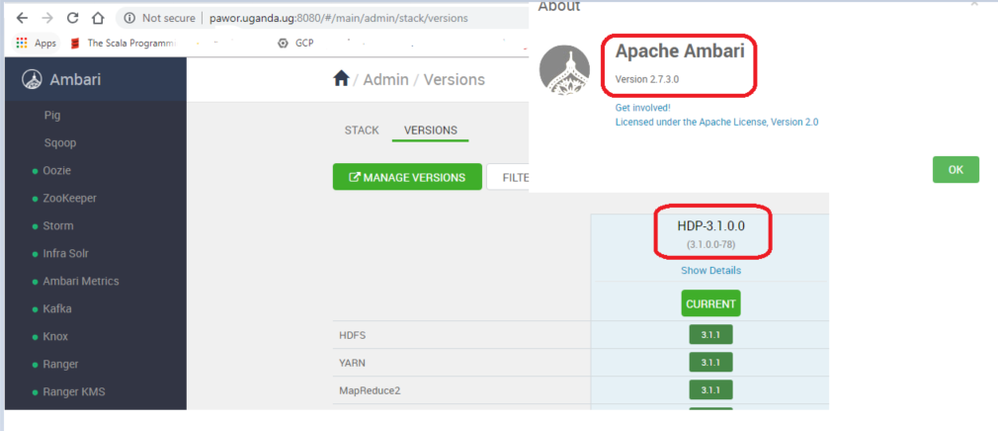Open the GCP bookmark
The width and height of the screenshot is (998, 431).
(296, 43)
